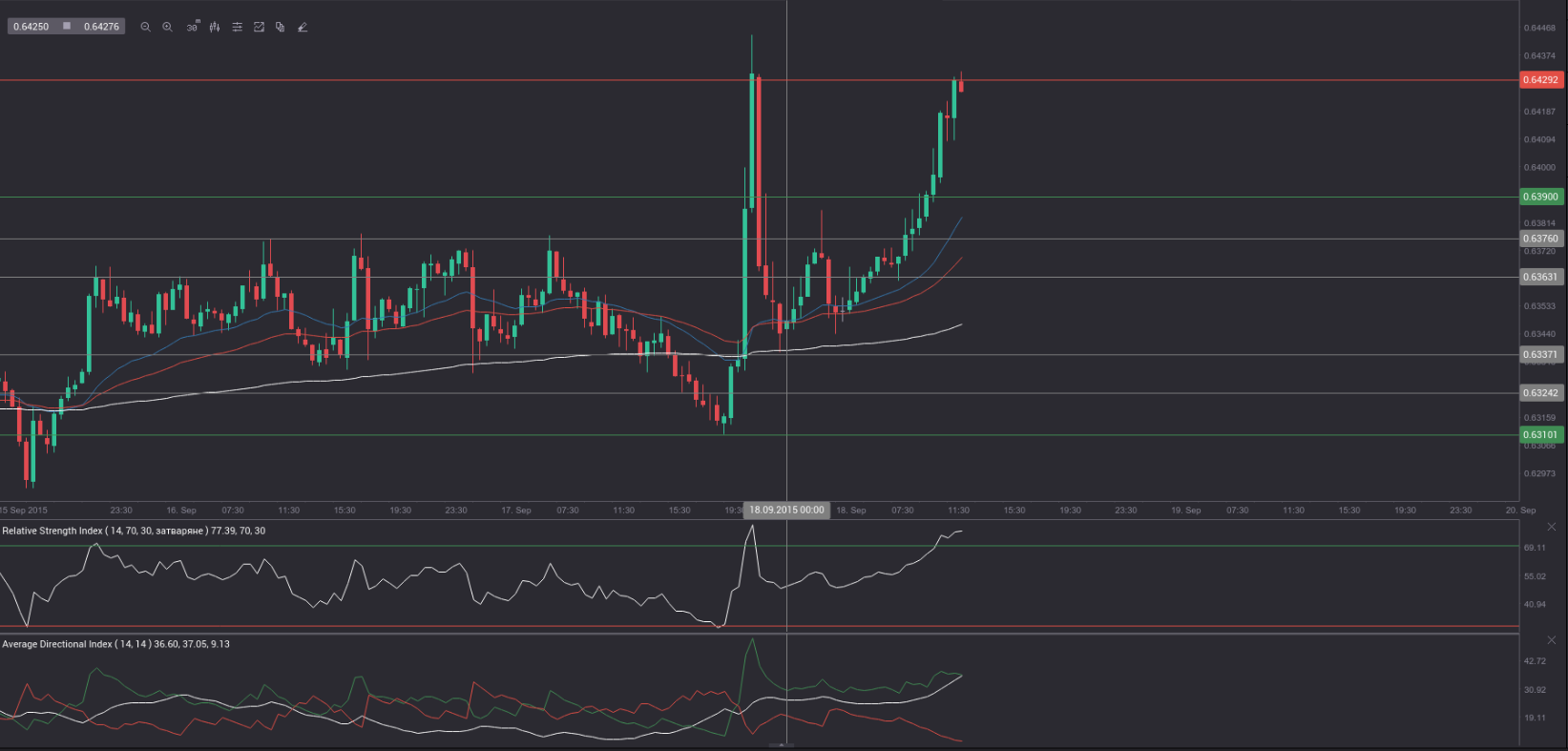Close the Relative Strength Index panel
This screenshot has height=751, width=1568.
[x=1552, y=527]
